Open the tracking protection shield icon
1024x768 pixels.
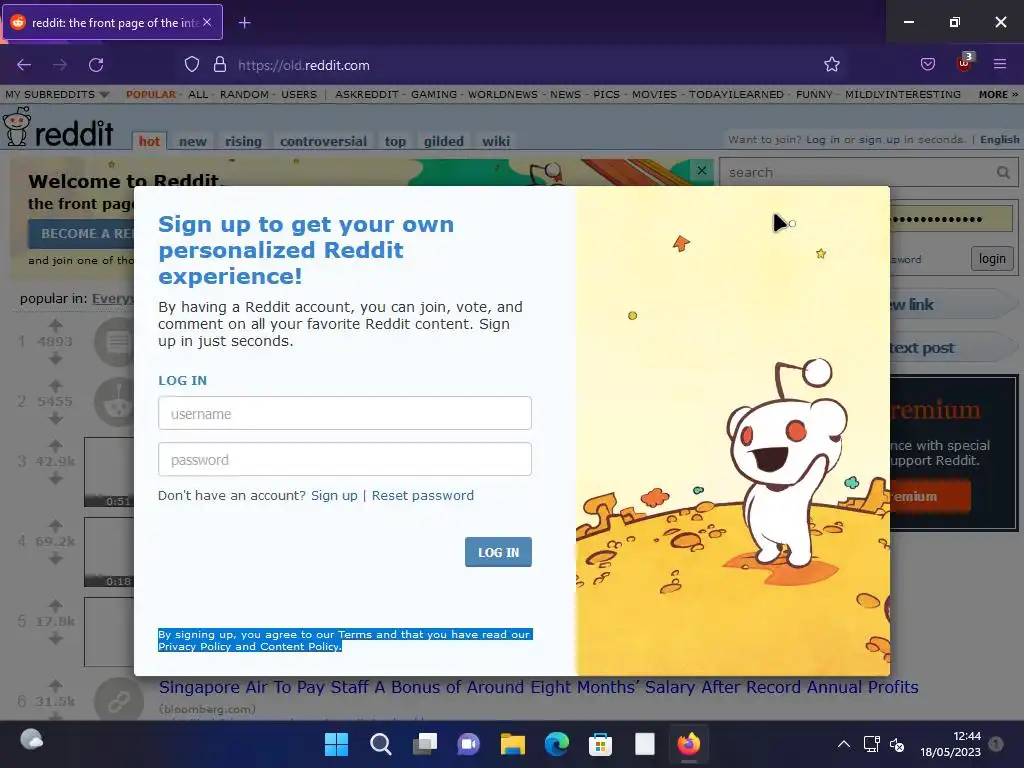point(191,65)
